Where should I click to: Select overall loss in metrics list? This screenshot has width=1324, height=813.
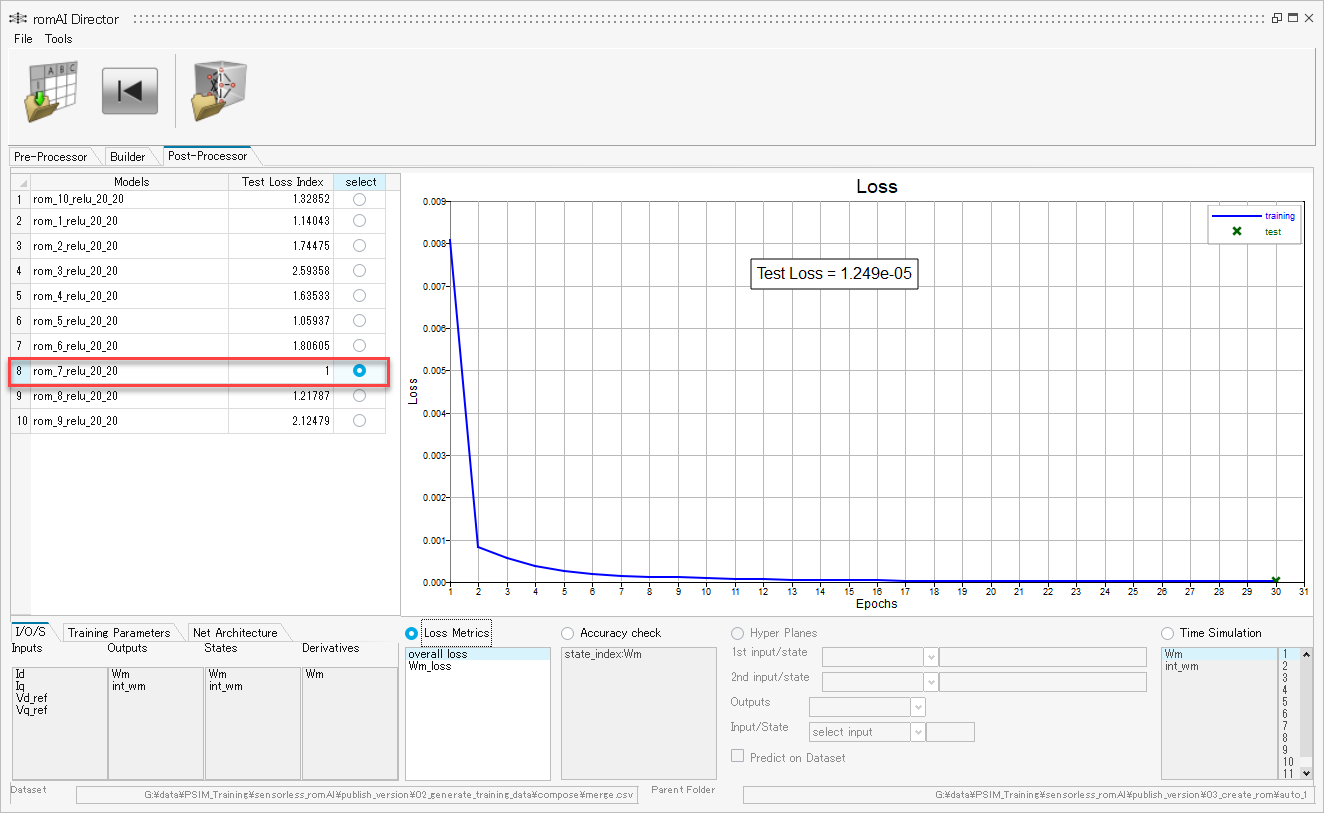(478, 654)
